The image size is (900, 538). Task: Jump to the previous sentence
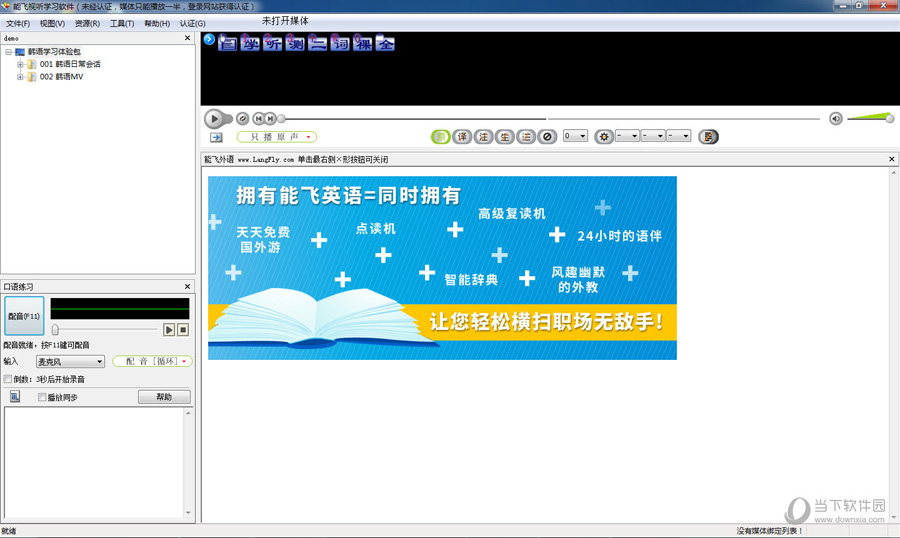(x=259, y=119)
